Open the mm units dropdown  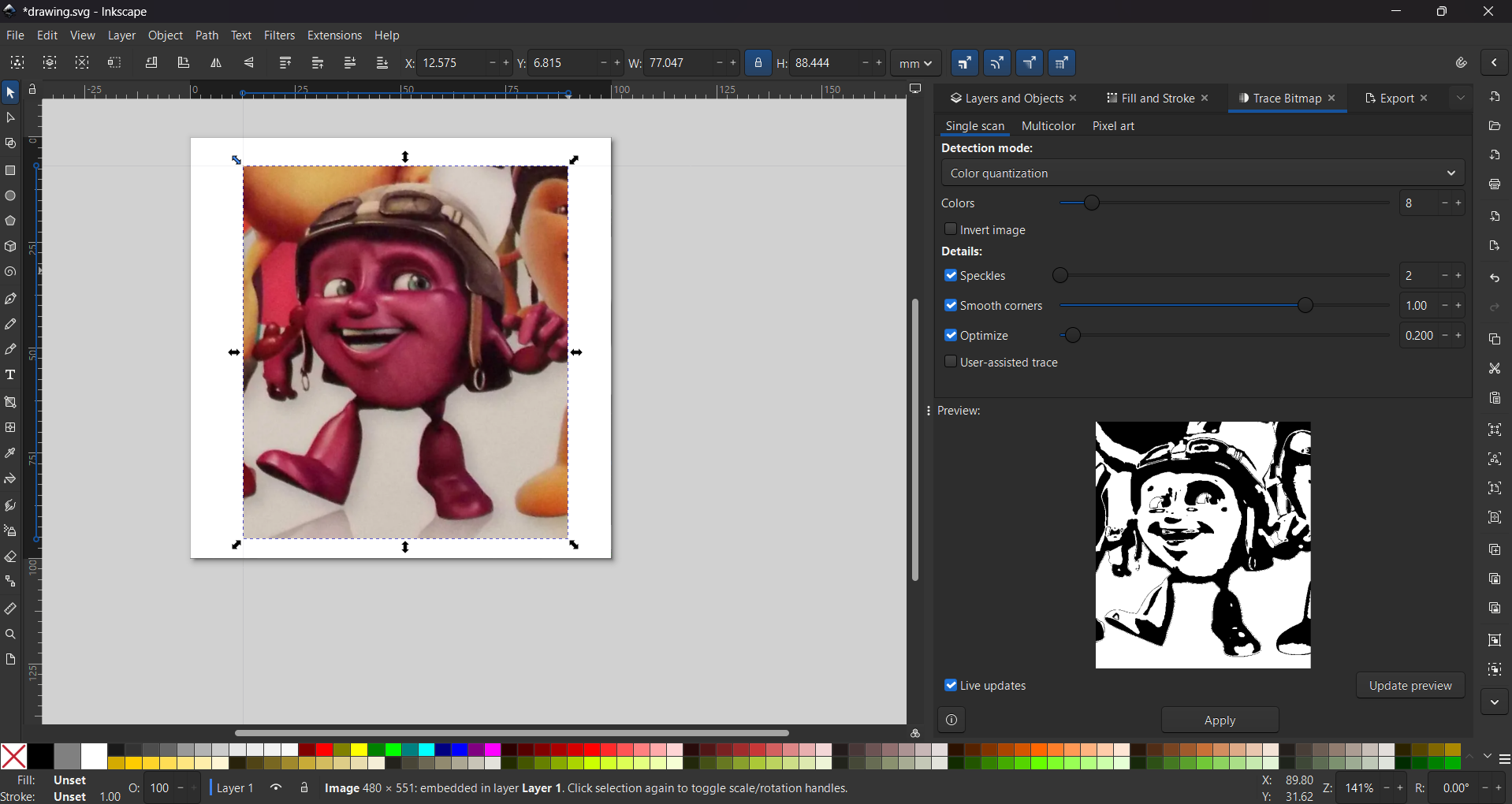[x=916, y=63]
